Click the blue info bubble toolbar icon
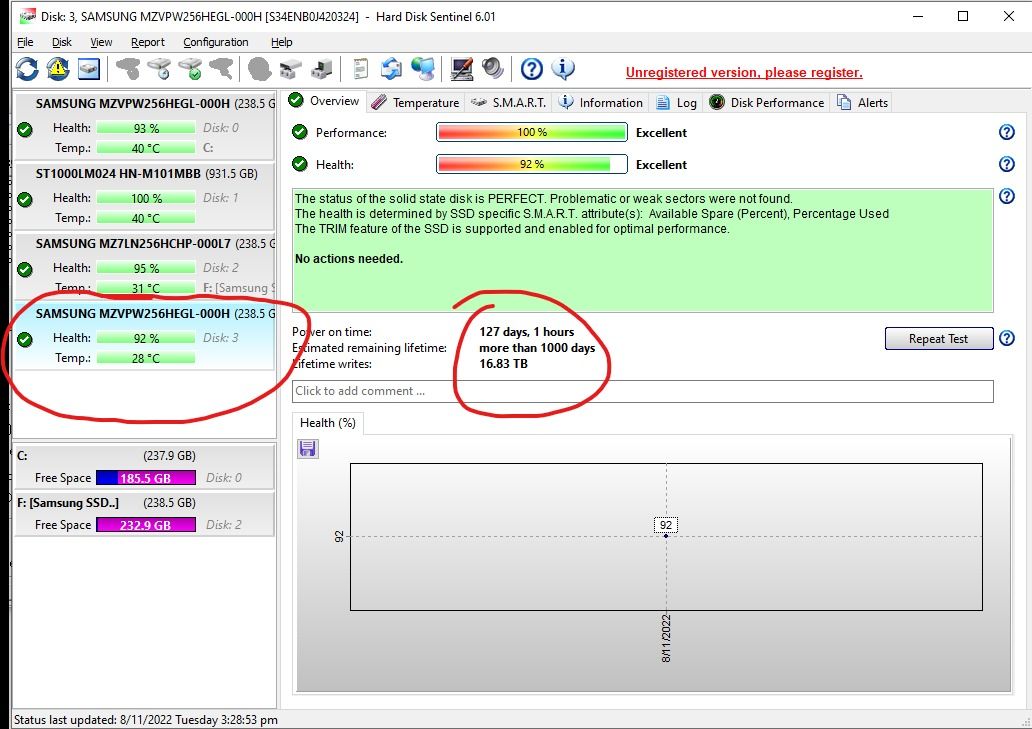The image size is (1032, 729). [562, 68]
